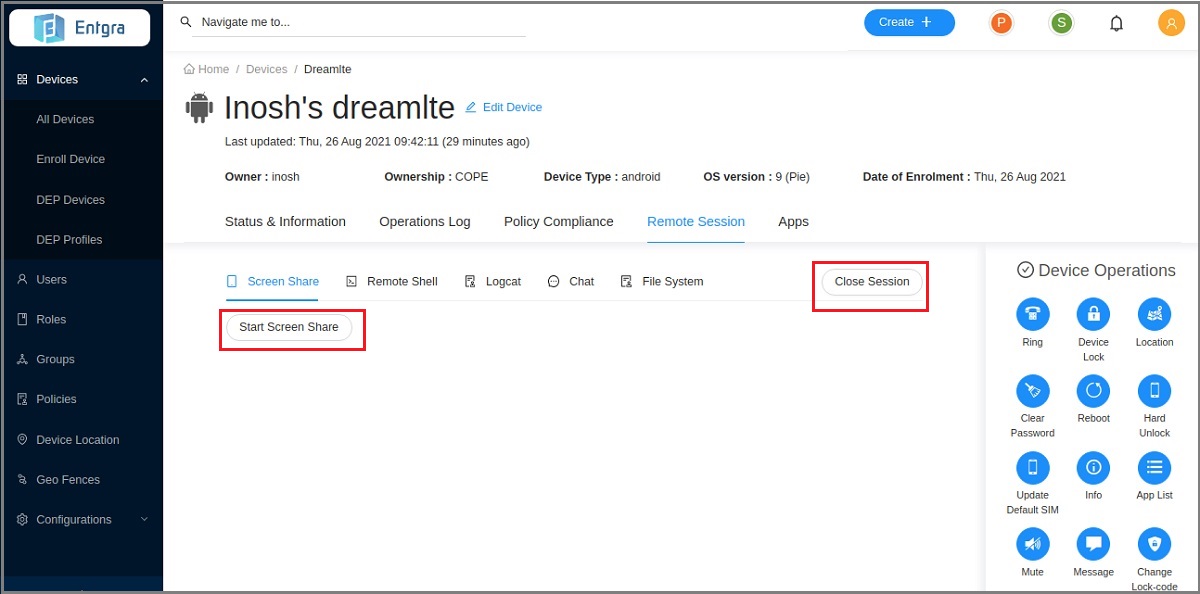Click the App List operation icon
Viewport: 1200px width, 594px height.
[1154, 467]
